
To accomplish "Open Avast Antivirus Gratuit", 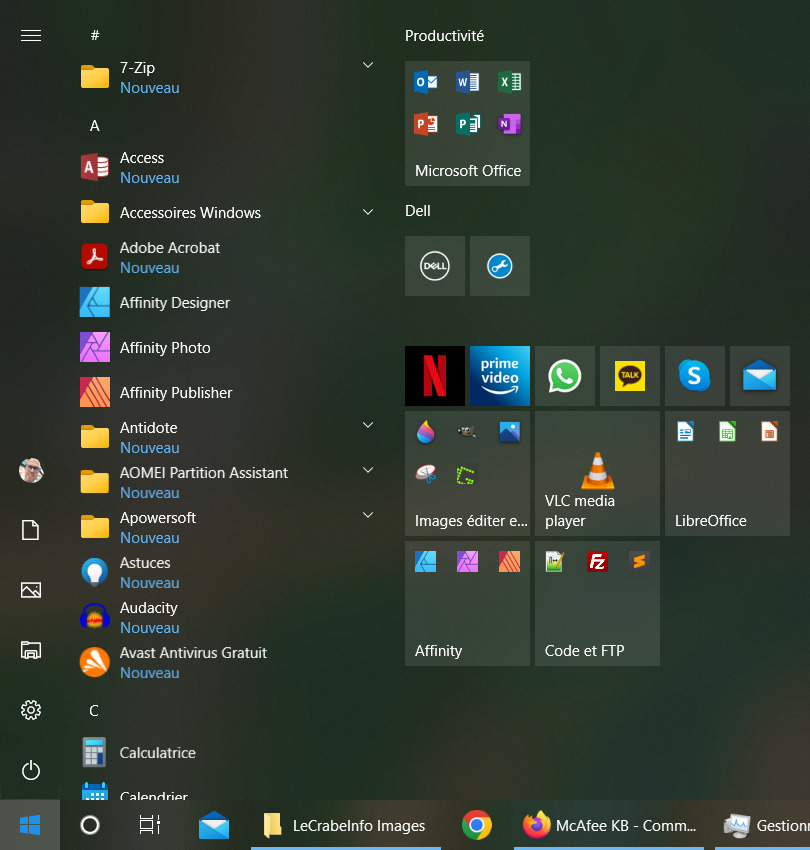I will [x=227, y=662].
